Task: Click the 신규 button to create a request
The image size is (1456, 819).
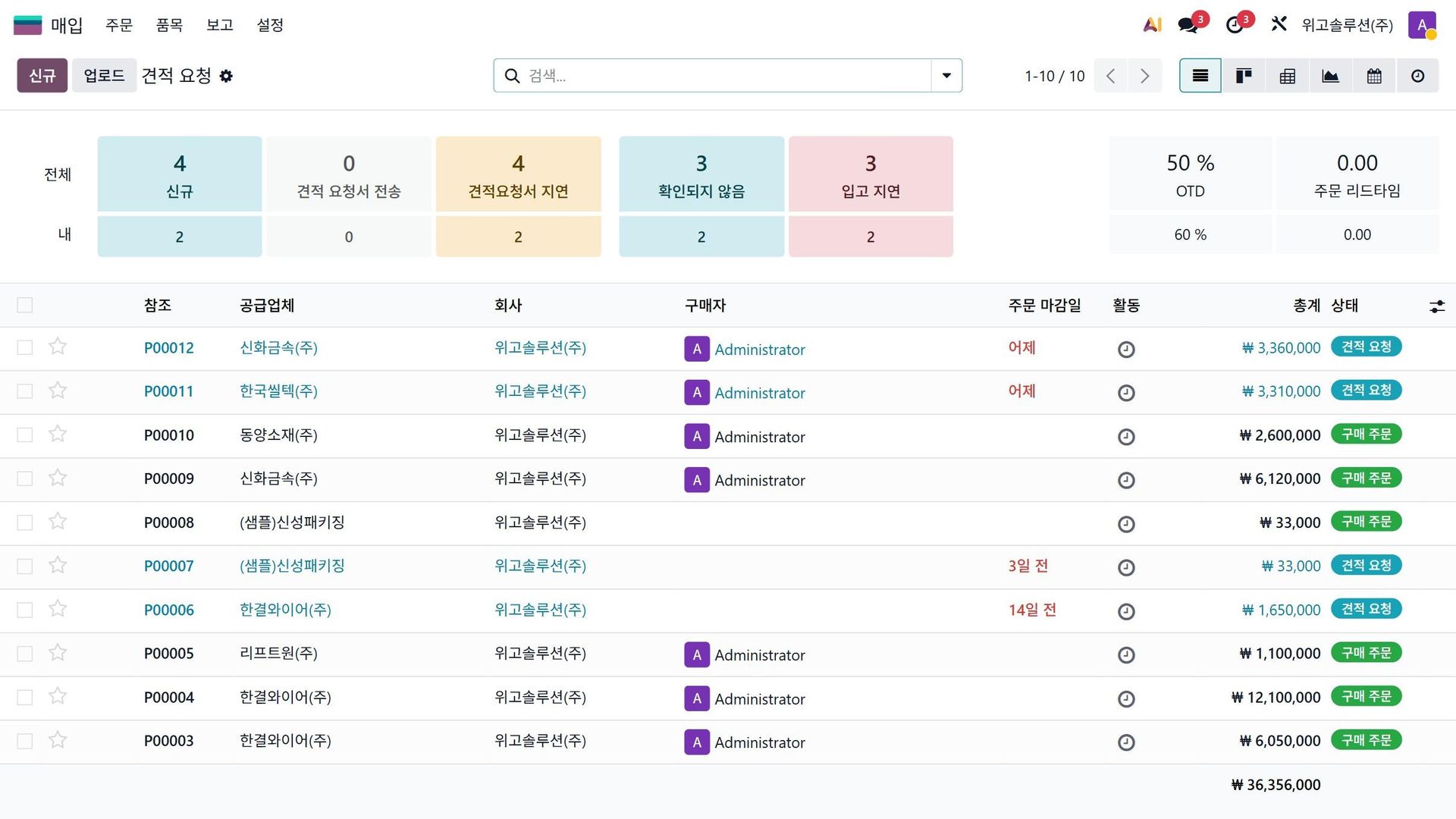Action: (42, 76)
